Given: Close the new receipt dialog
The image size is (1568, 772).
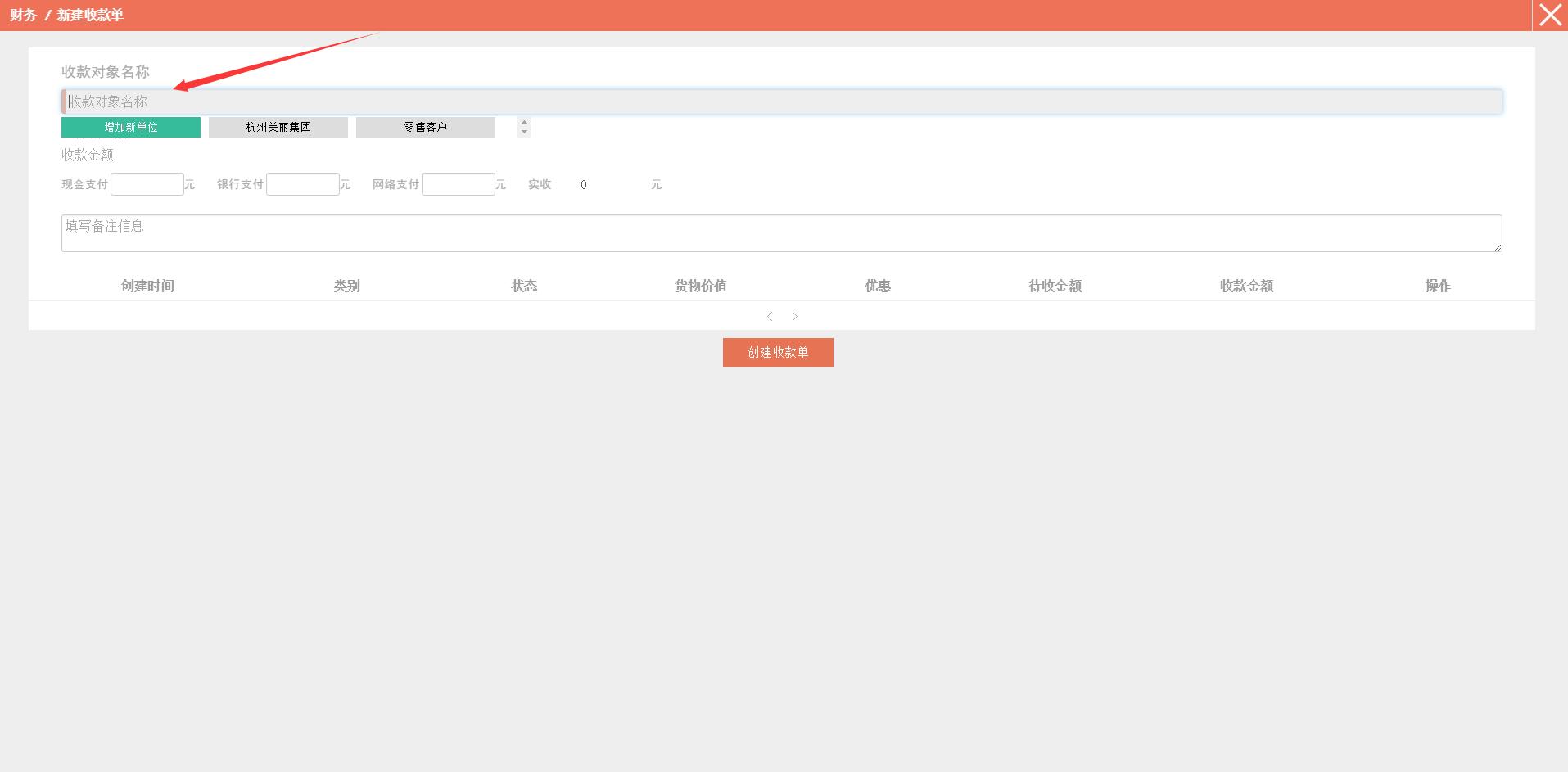Looking at the screenshot, I should click(x=1549, y=16).
